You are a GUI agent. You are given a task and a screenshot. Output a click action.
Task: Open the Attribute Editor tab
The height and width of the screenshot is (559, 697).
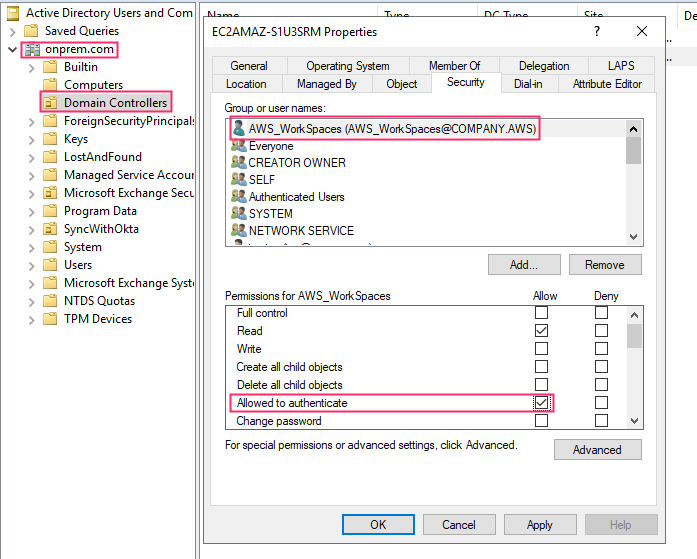[607, 84]
